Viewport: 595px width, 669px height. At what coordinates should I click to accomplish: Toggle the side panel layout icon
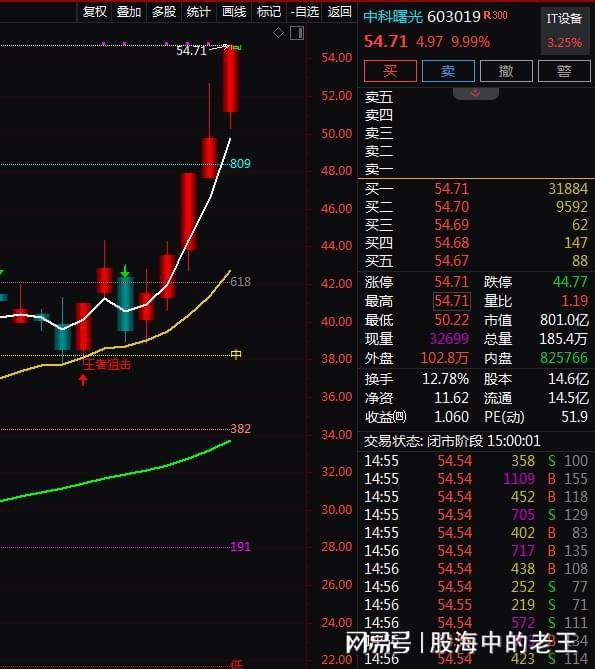[297, 33]
